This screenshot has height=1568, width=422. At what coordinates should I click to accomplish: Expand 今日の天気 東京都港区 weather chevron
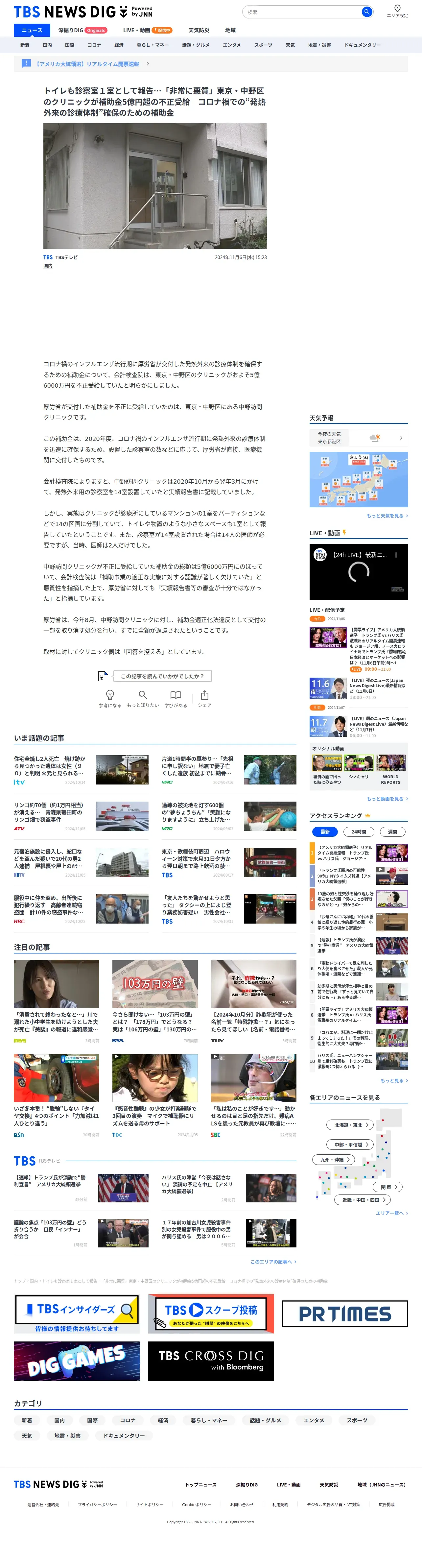pos(401,438)
